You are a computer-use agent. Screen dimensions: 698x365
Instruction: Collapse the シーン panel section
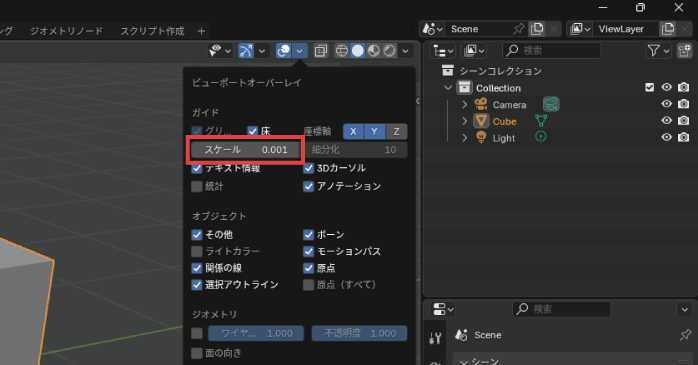[464, 361]
